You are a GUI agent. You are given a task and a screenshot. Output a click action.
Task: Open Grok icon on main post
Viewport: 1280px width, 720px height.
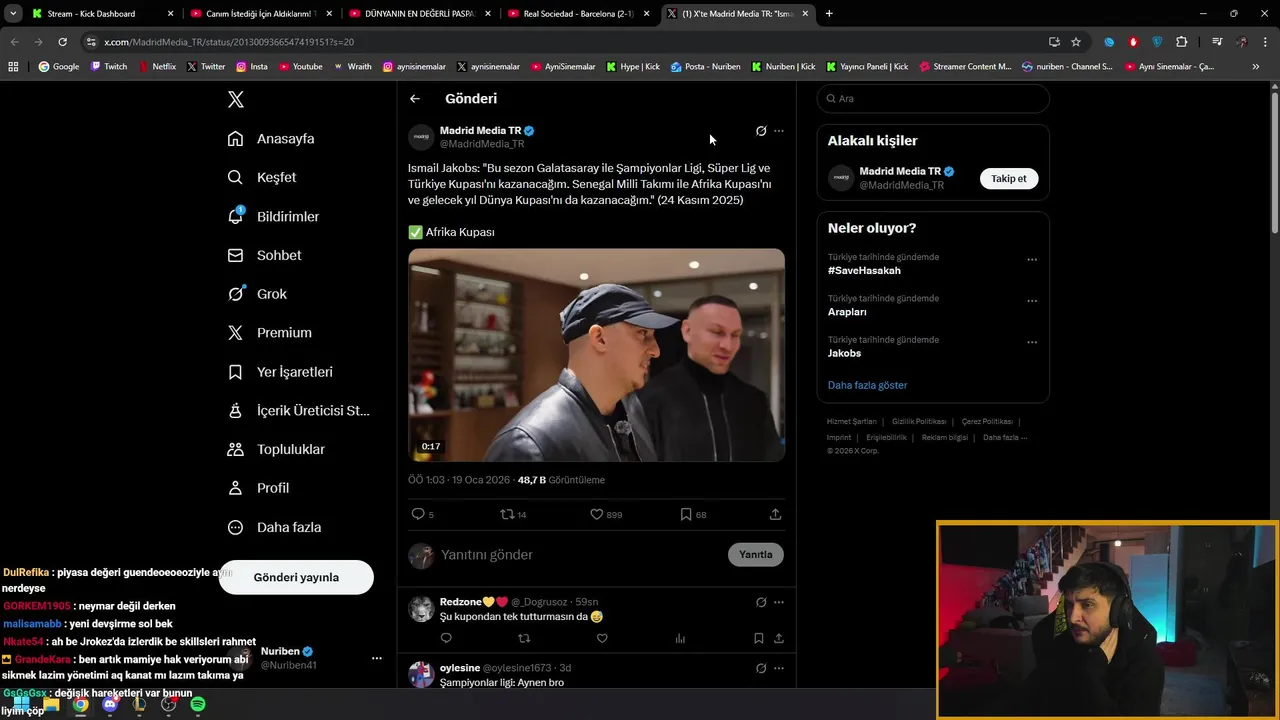pos(761,131)
